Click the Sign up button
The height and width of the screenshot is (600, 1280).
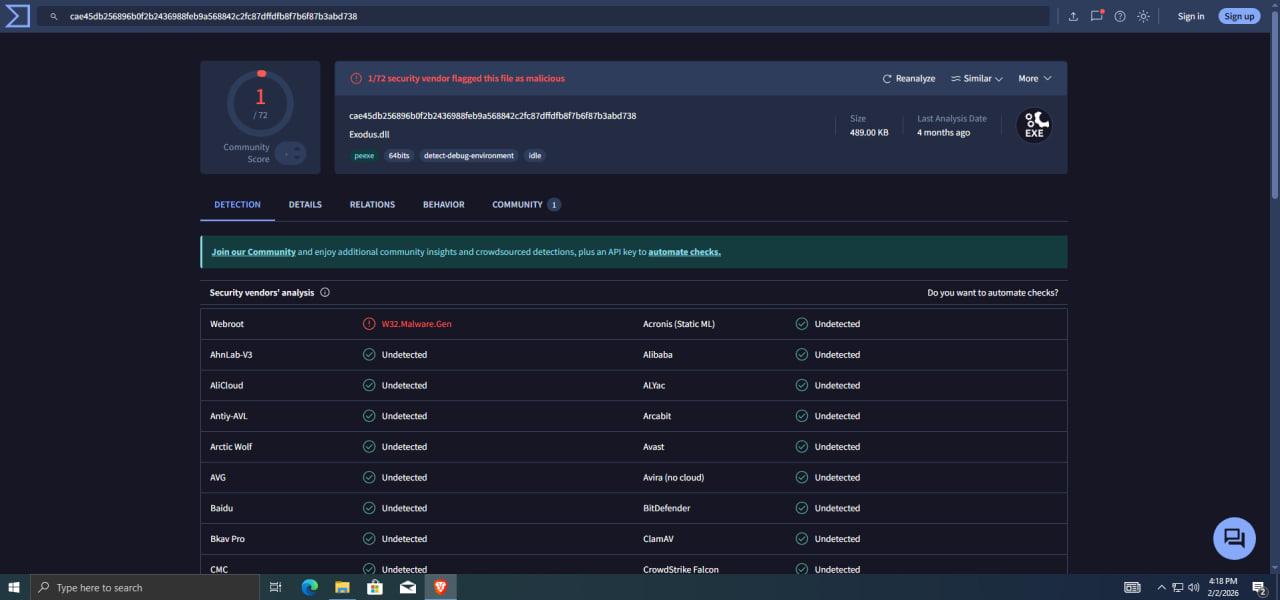[1239, 16]
